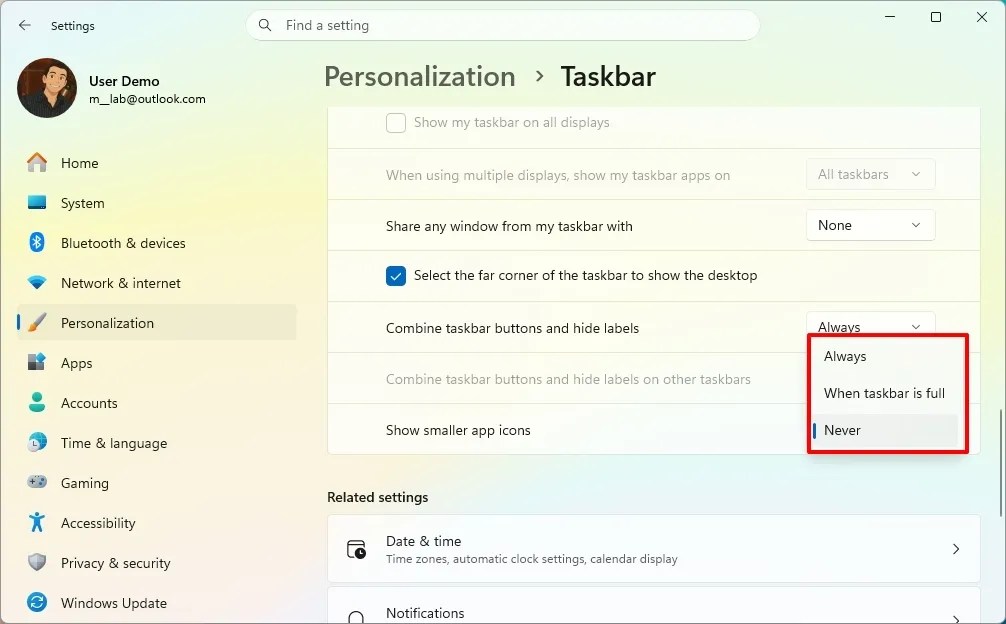Select the Gaming controller icon
This screenshot has height=624, width=1006.
[x=37, y=482]
